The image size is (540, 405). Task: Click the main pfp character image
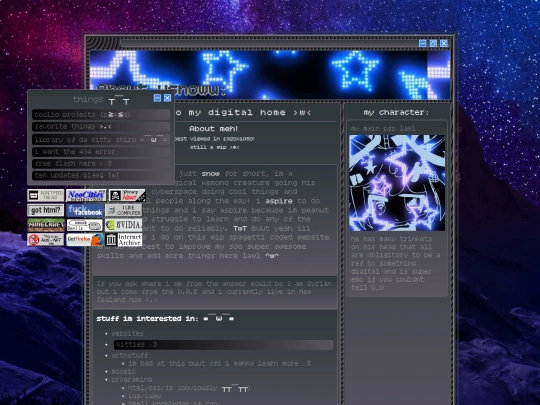(x=397, y=183)
